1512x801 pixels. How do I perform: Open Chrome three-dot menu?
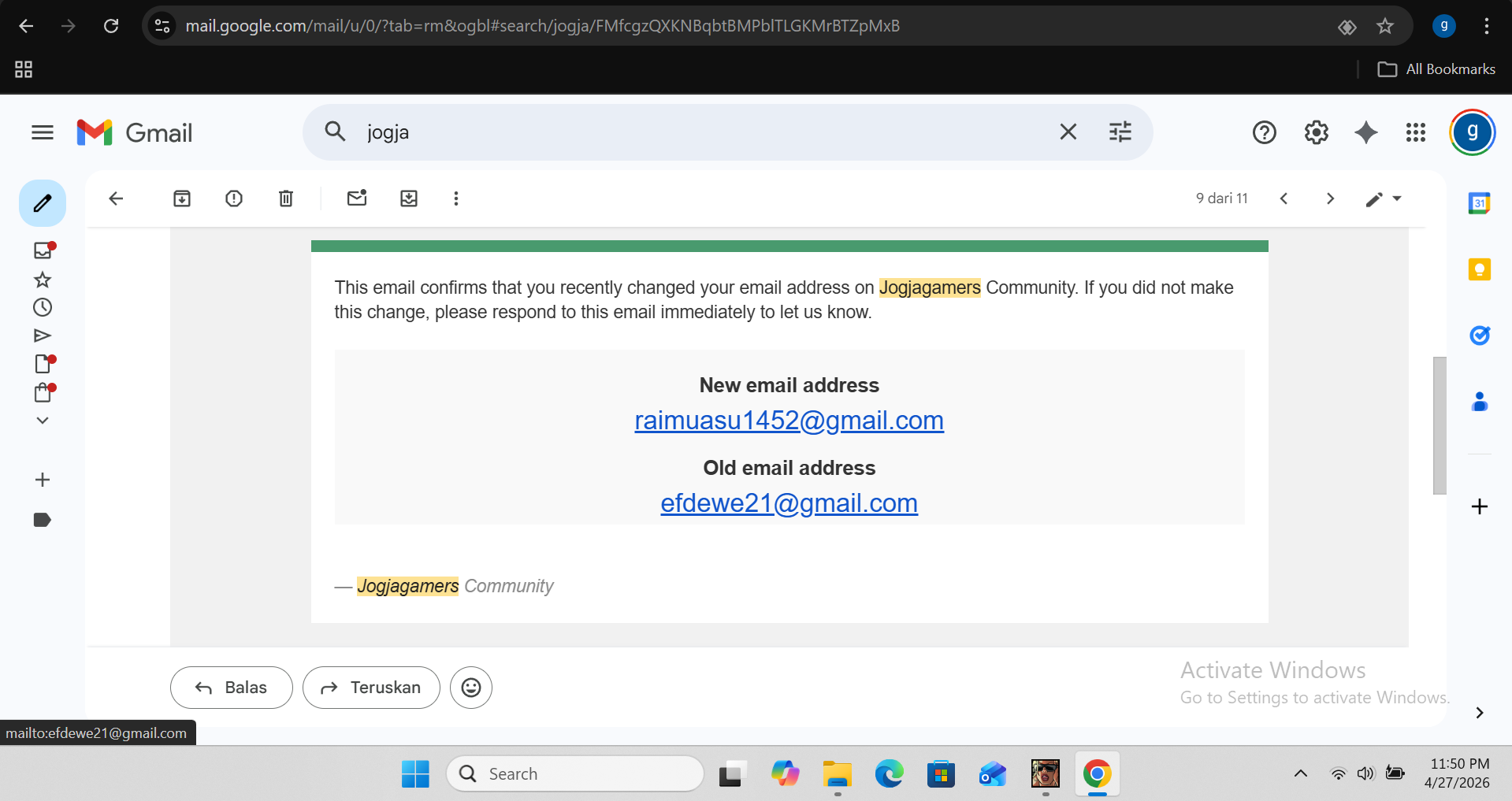coord(1487,26)
